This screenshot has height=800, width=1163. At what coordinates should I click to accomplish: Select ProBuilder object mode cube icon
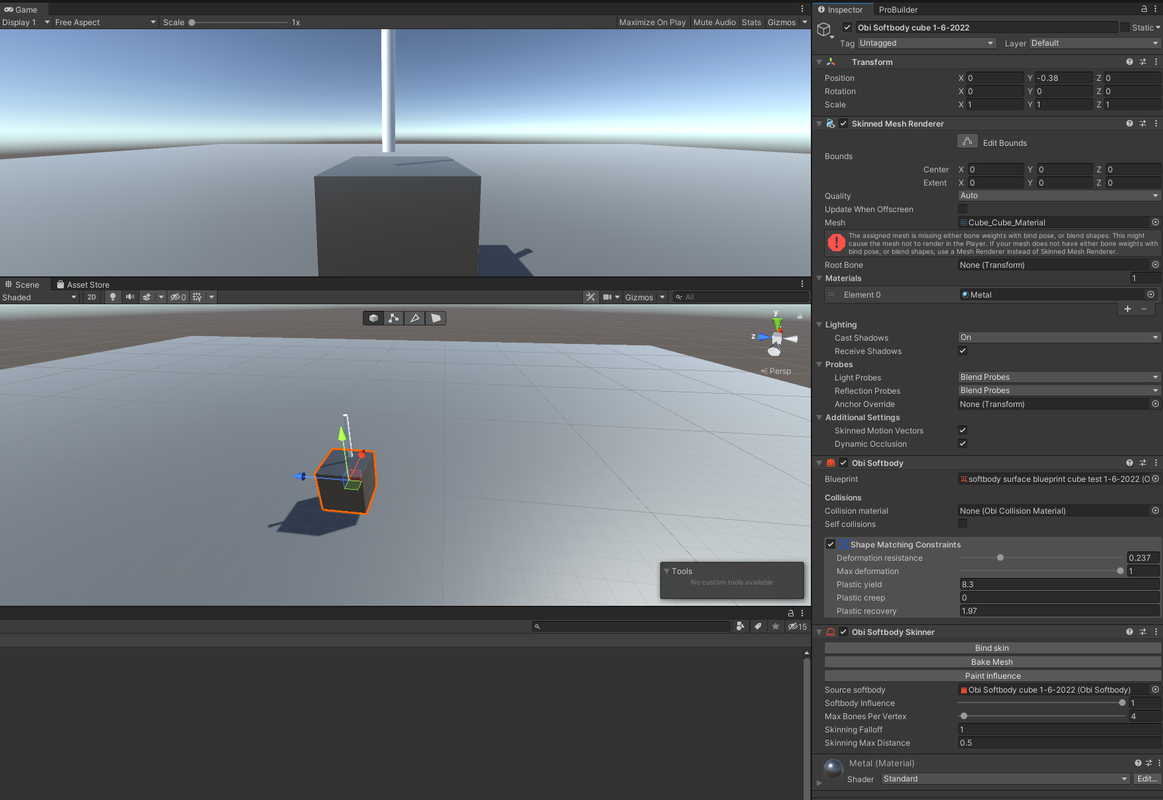pyautogui.click(x=374, y=318)
